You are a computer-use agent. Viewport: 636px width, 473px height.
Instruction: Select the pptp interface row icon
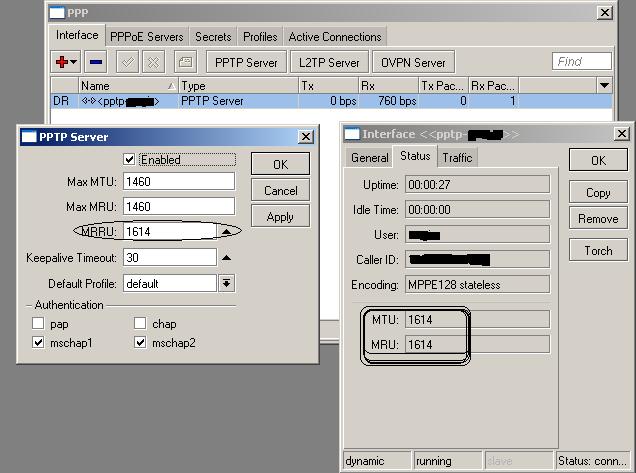point(88,101)
